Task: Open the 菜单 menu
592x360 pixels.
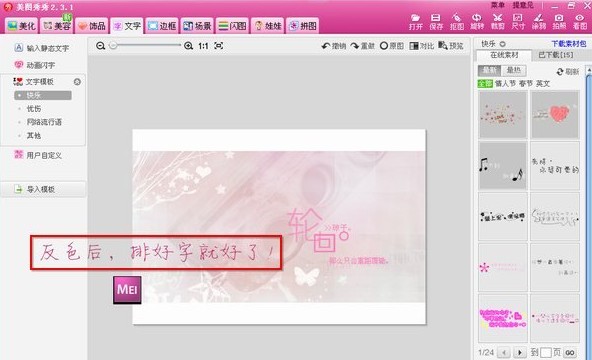Action: tap(498, 5)
